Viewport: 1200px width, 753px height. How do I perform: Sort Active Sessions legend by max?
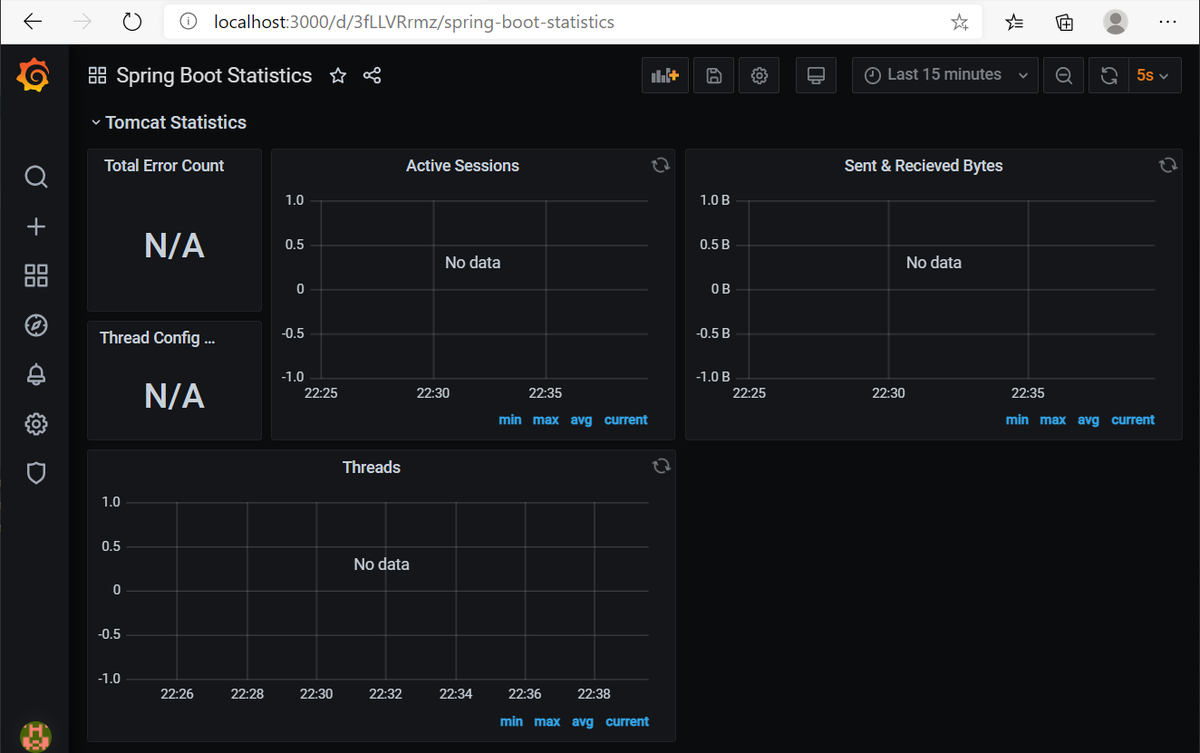pyautogui.click(x=546, y=420)
